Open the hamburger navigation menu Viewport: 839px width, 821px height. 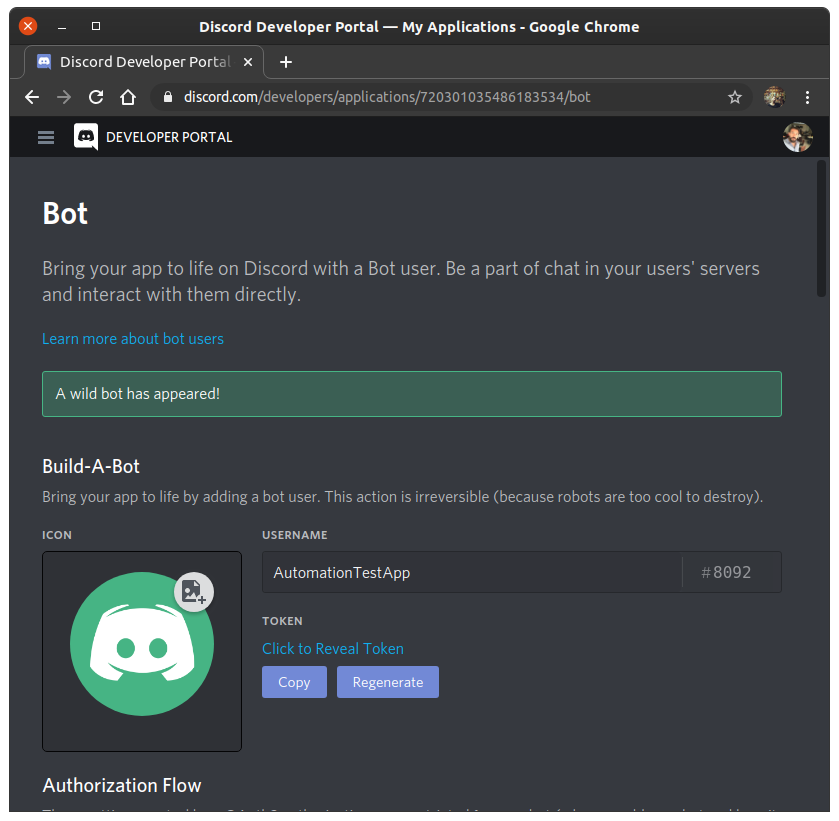pos(46,138)
